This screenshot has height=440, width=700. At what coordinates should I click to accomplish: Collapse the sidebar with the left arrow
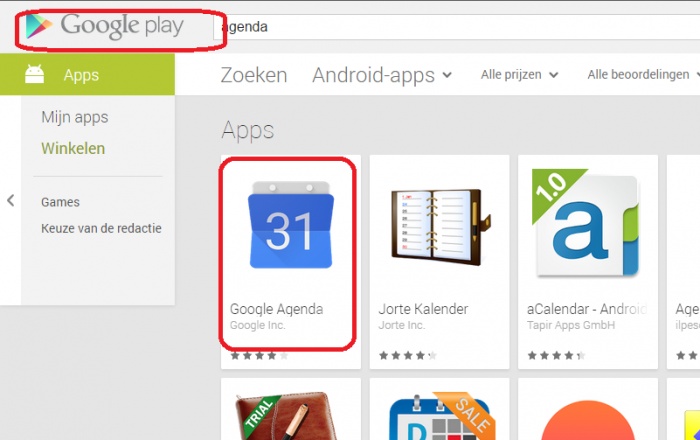(x=11, y=201)
